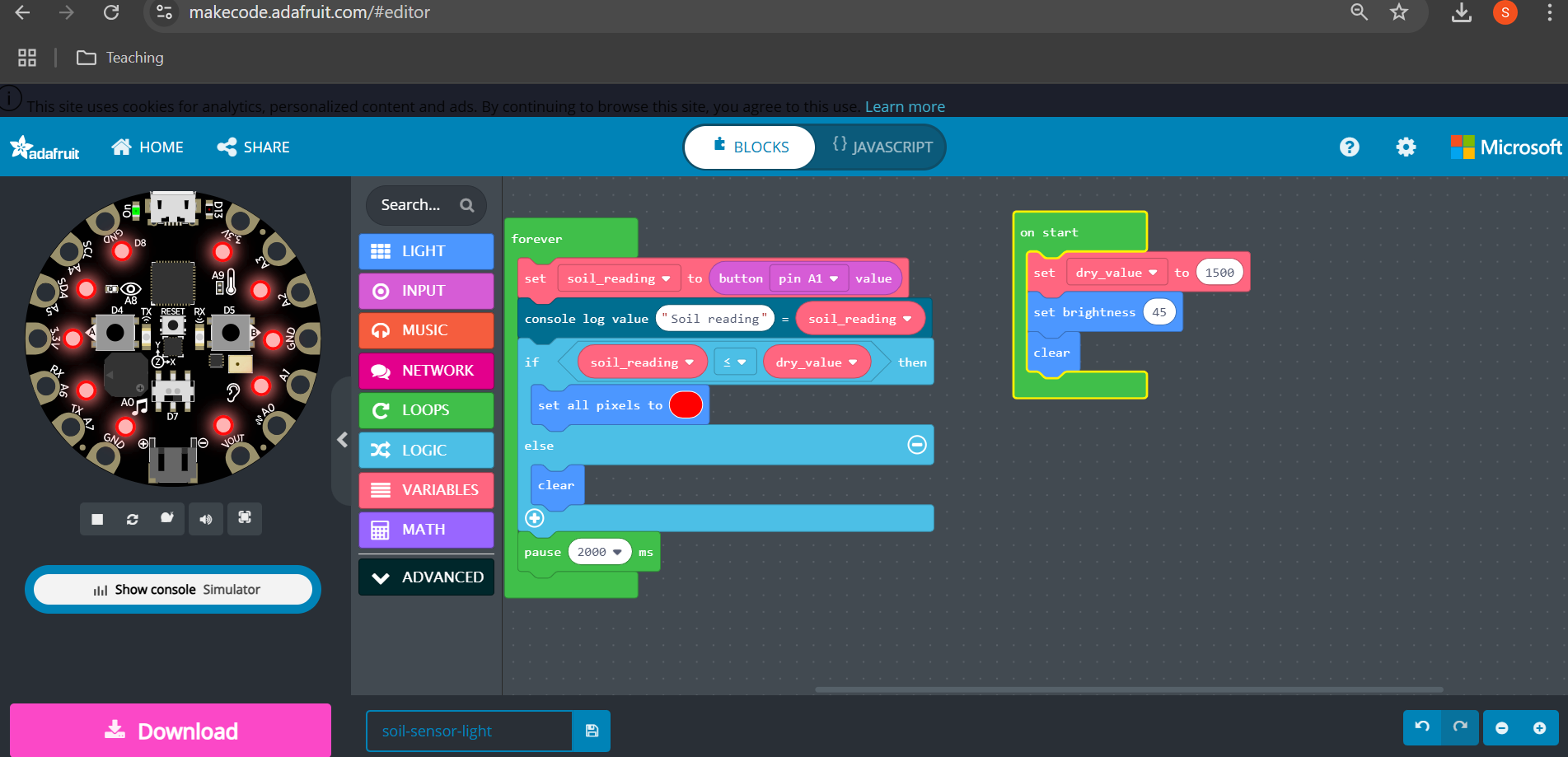Remove the else branch with the minus icon
This screenshot has height=757, width=1568.
(x=917, y=446)
